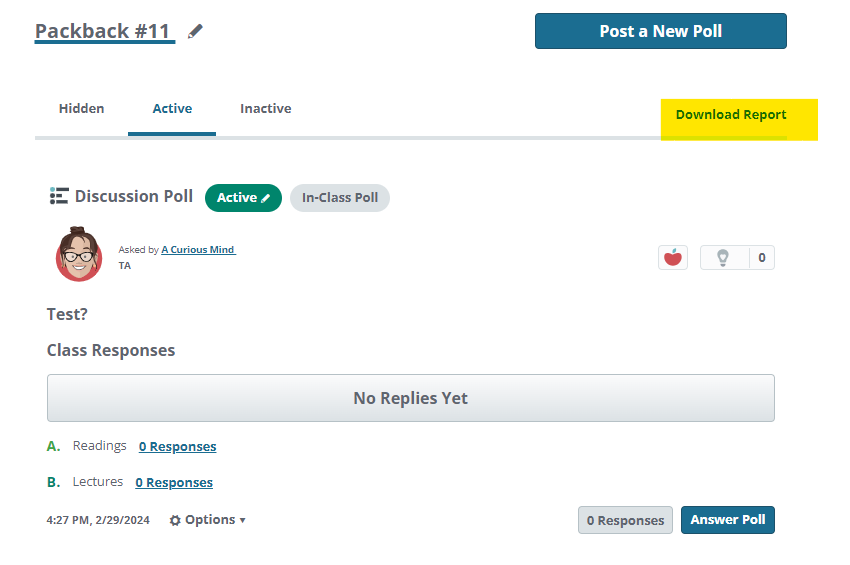This screenshot has width=850, height=565.
Task: Switch to the Hidden tab
Action: tap(81, 109)
